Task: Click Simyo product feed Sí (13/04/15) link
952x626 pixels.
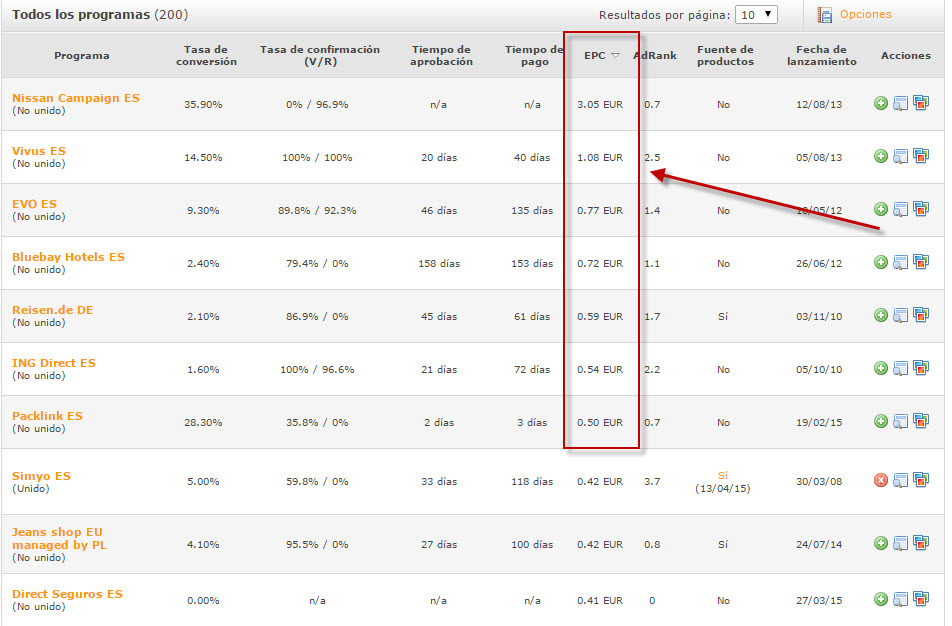Action: coord(722,481)
